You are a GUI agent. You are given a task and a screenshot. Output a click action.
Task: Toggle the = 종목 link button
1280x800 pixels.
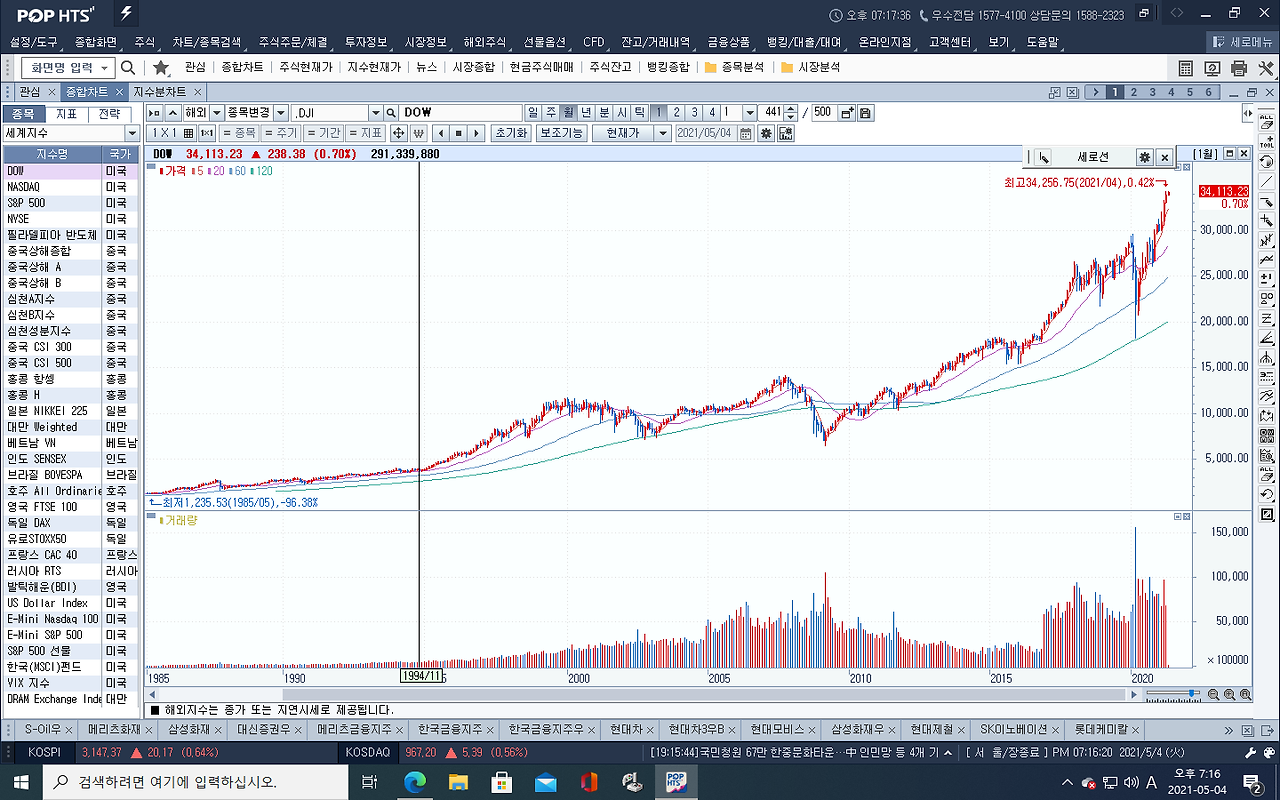(x=240, y=133)
